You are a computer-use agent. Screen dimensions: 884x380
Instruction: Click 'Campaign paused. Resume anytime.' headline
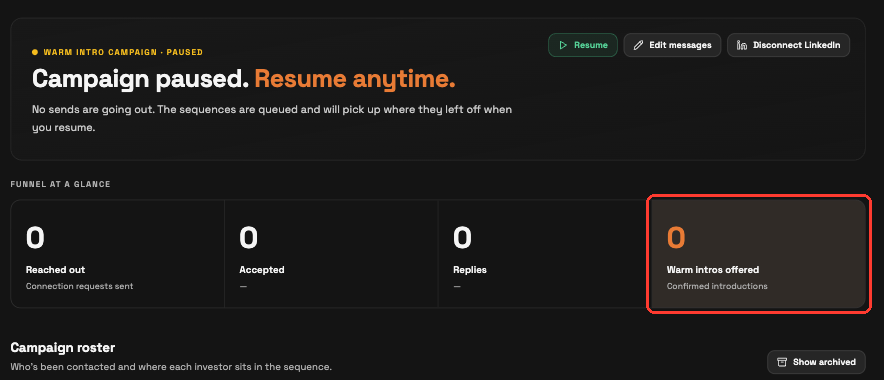click(x=244, y=79)
